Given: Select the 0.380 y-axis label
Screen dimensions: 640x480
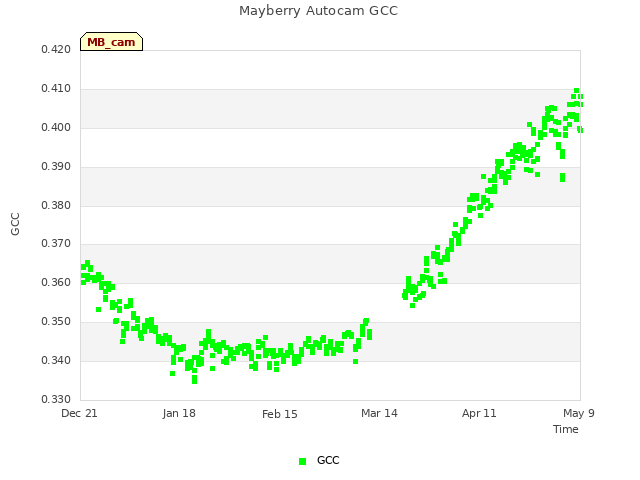Looking at the screenshot, I should [56, 205].
